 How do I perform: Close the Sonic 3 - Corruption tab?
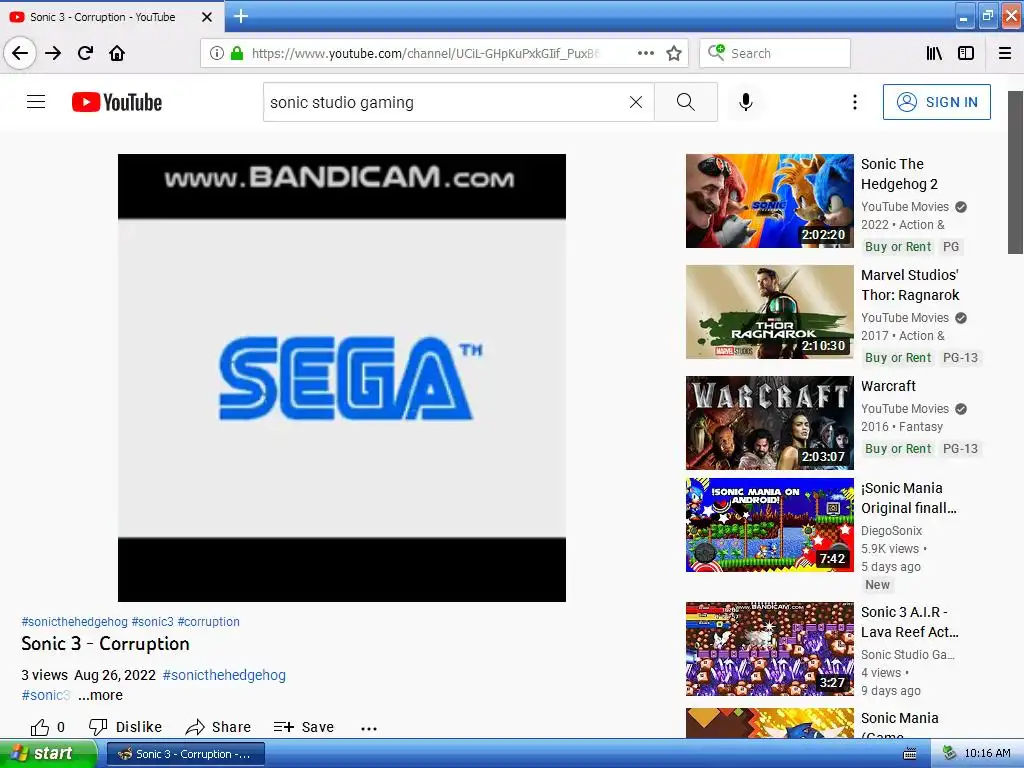207,17
